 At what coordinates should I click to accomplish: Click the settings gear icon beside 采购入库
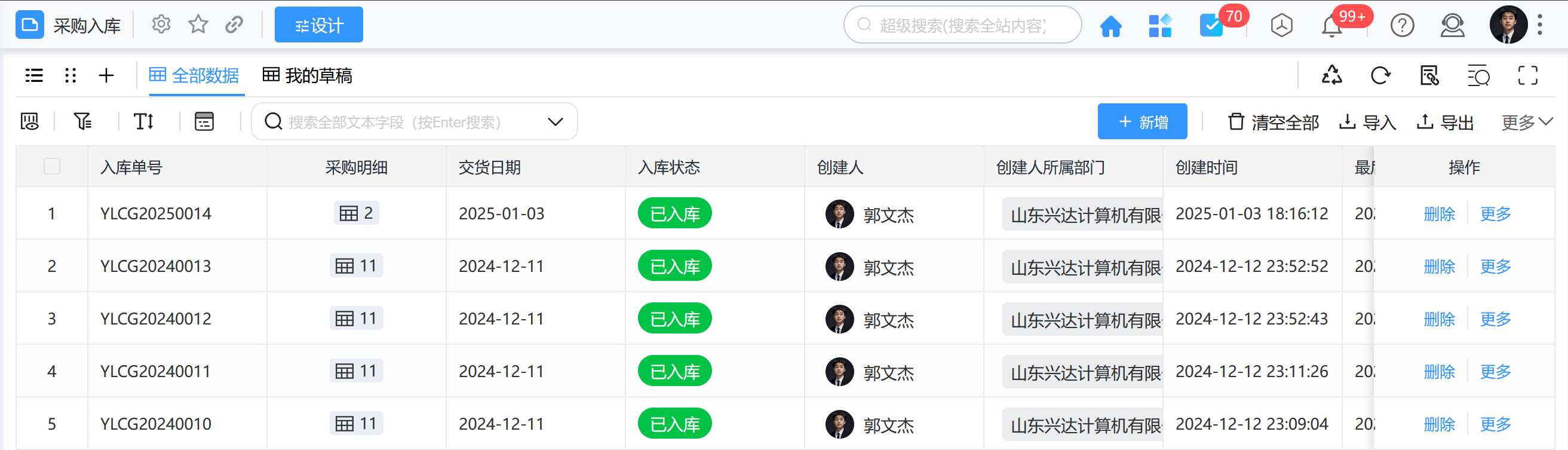pos(161,25)
